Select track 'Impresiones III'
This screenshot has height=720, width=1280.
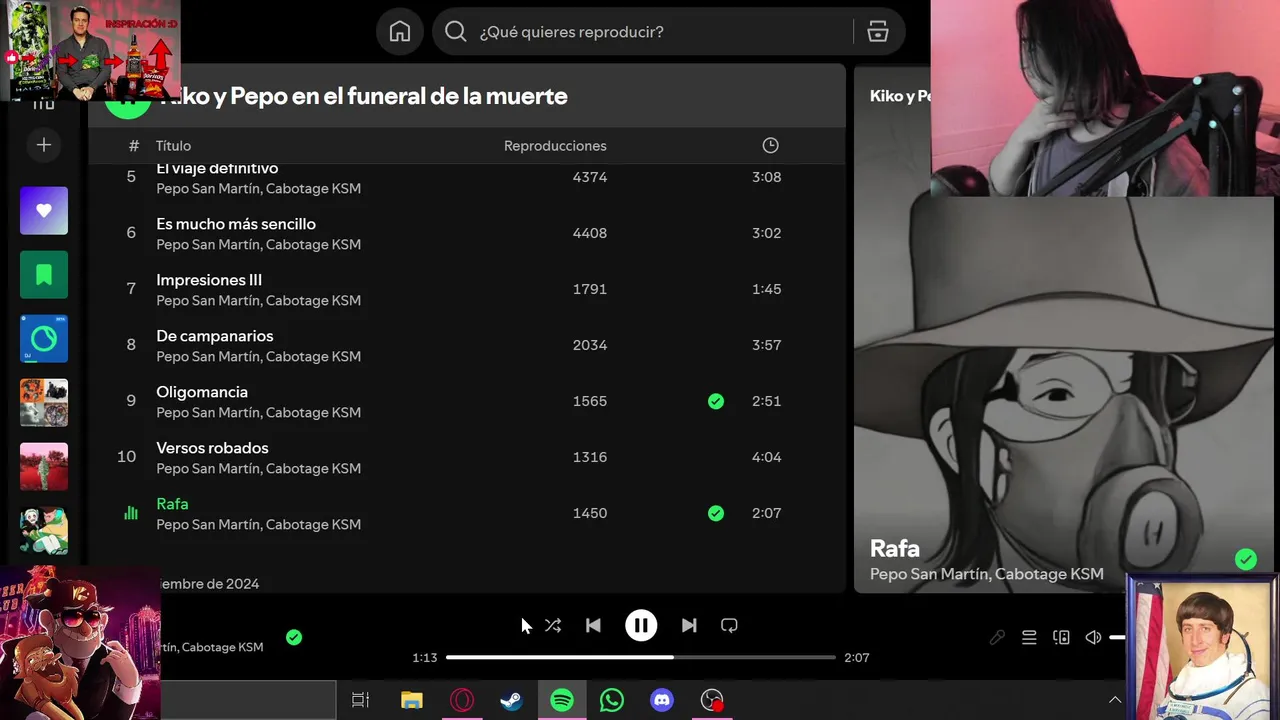coord(209,280)
